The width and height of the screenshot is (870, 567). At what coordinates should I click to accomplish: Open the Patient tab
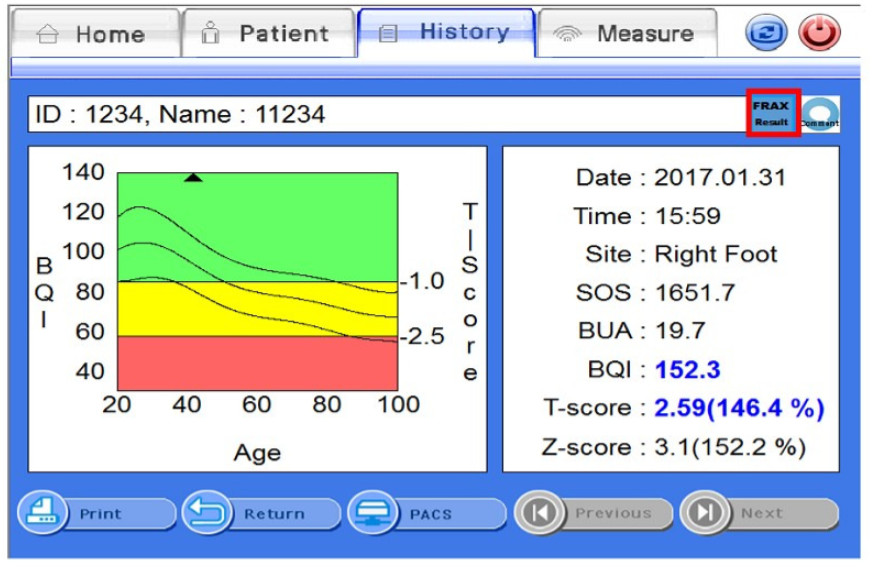267,34
